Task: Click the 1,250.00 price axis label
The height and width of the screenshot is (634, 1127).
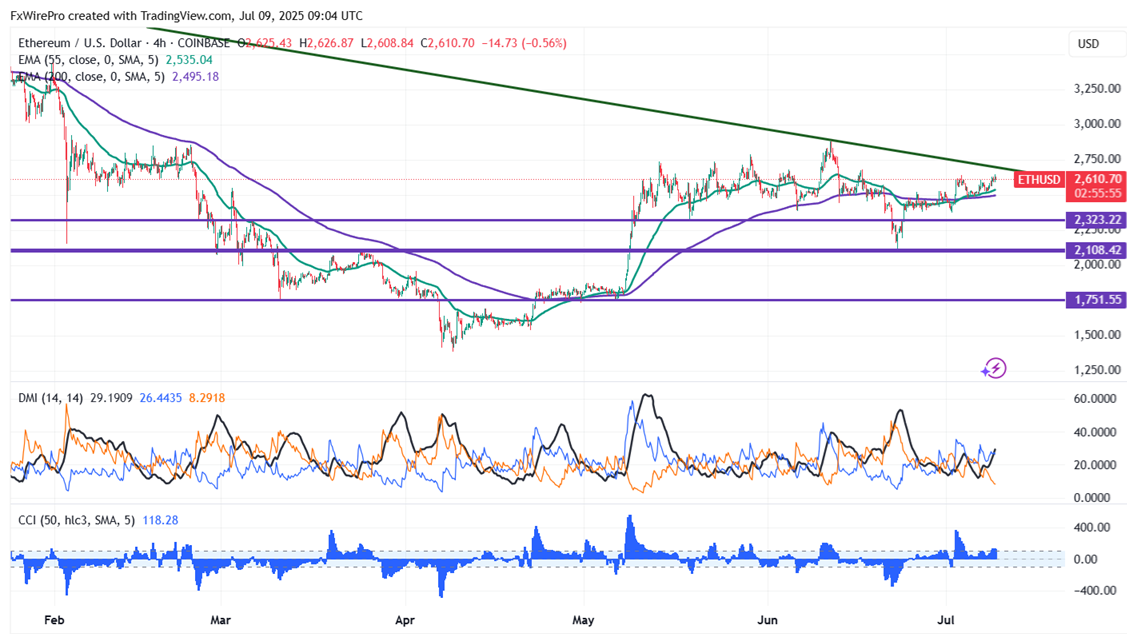Action: tap(1097, 369)
